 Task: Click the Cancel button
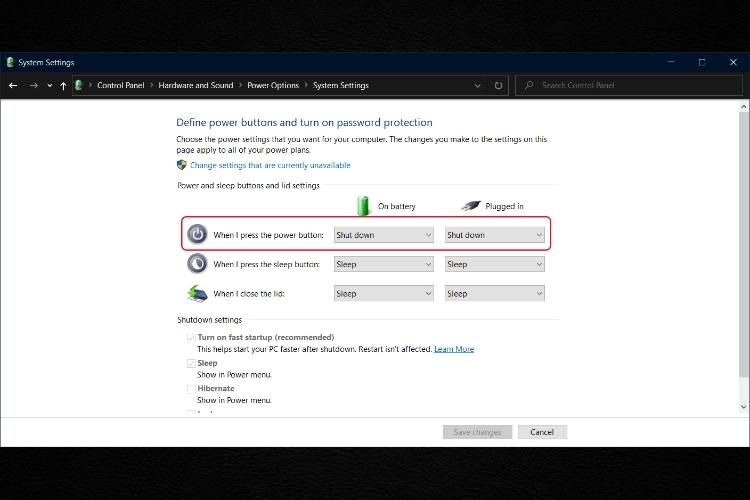542,432
